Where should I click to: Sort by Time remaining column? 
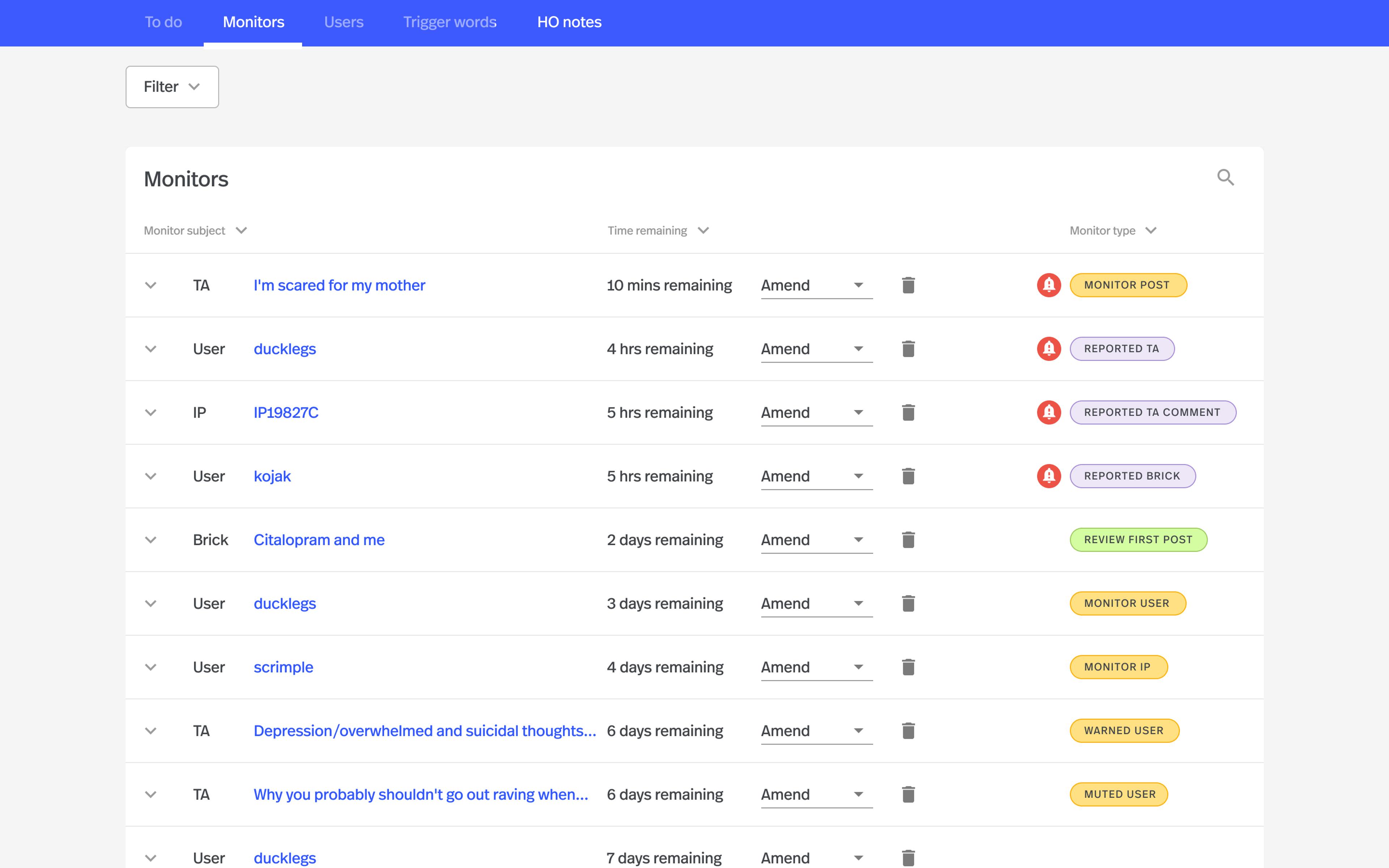pos(658,231)
